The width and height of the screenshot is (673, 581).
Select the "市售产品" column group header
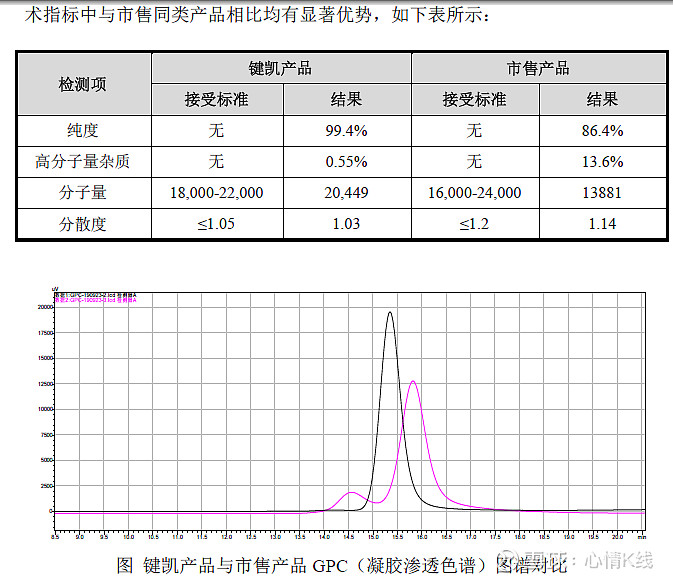point(539,68)
